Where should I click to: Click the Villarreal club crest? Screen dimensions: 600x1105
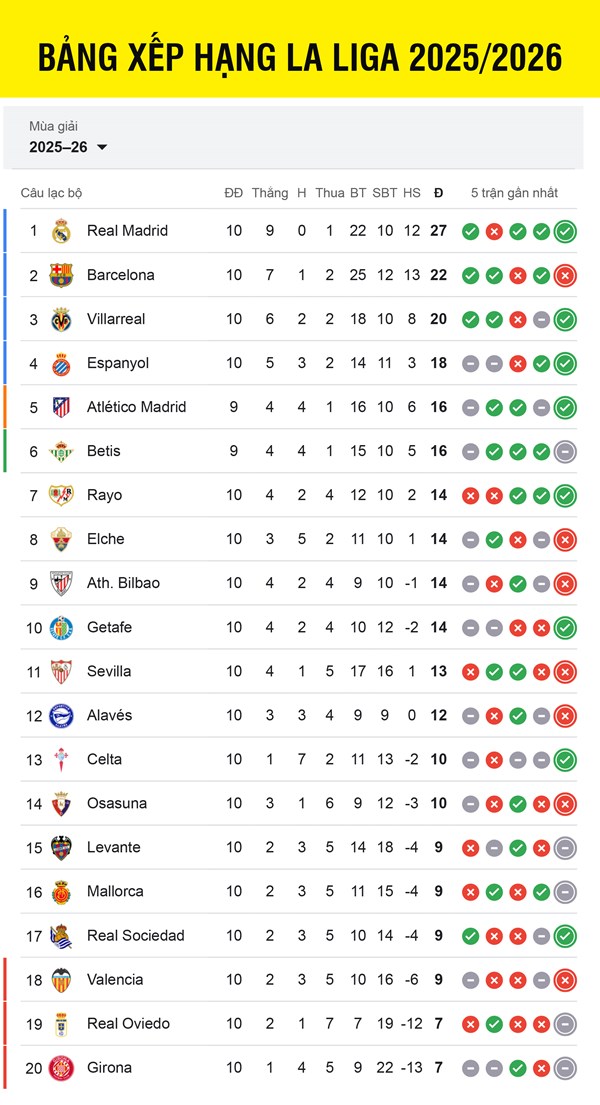click(61, 319)
